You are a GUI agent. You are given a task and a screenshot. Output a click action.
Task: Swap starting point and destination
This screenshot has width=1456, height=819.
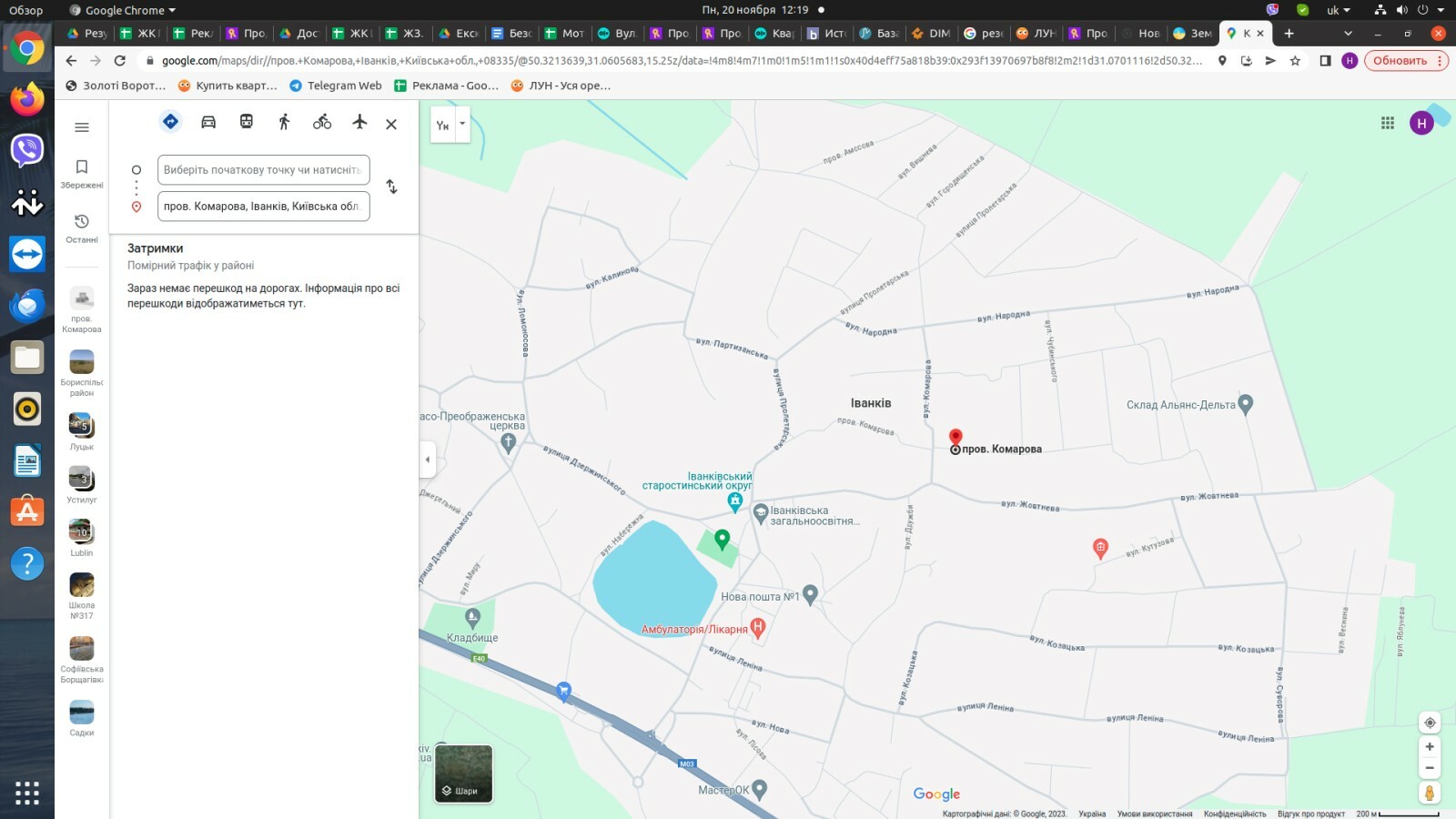(391, 187)
